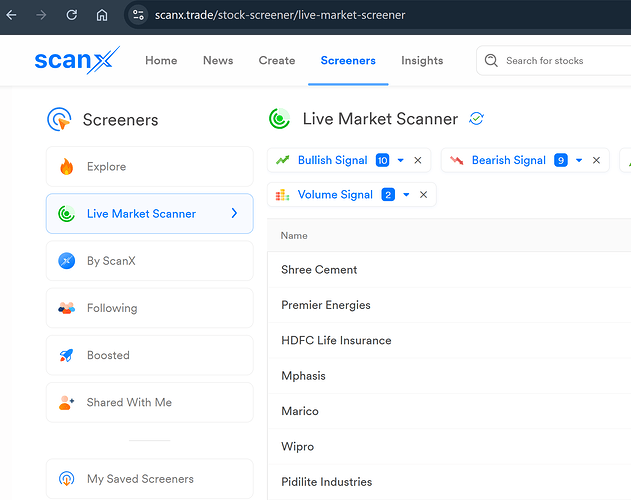Click the Bullish Signal filter chip
The height and width of the screenshot is (500, 631).
tap(349, 160)
